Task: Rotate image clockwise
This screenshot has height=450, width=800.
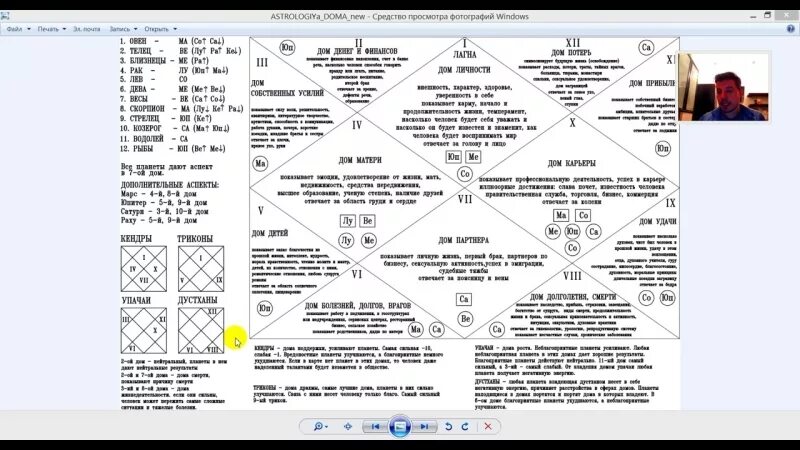Action: [x=465, y=427]
